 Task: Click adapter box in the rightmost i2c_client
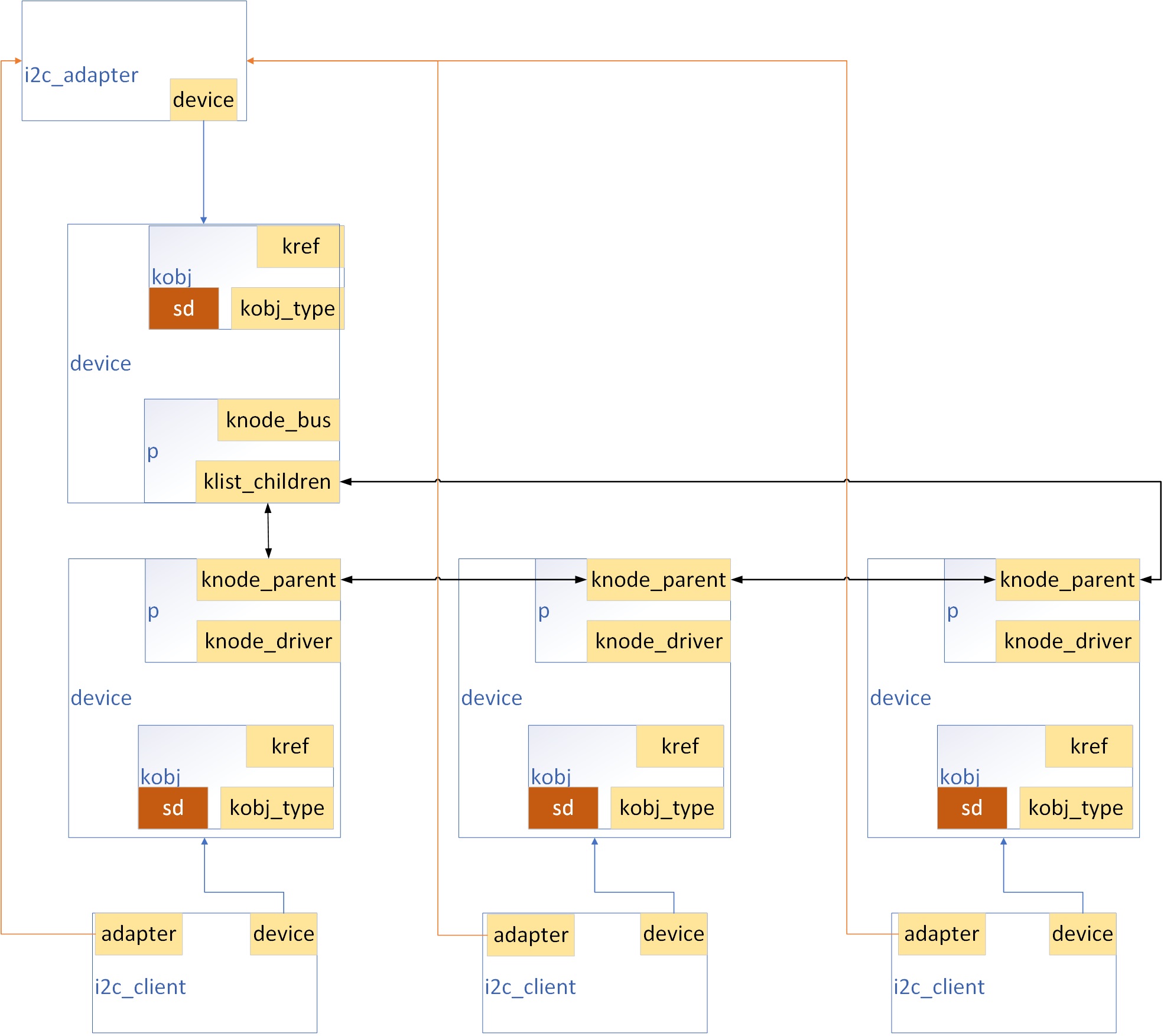(942, 934)
